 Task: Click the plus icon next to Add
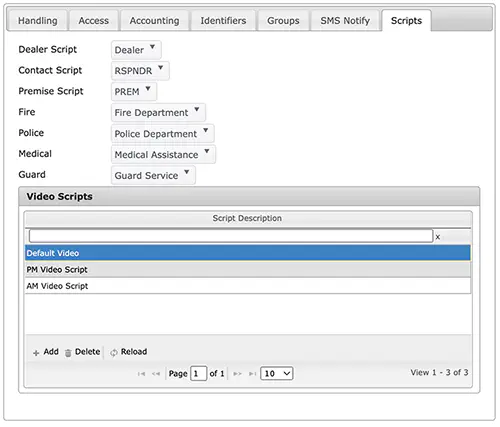click(x=36, y=353)
